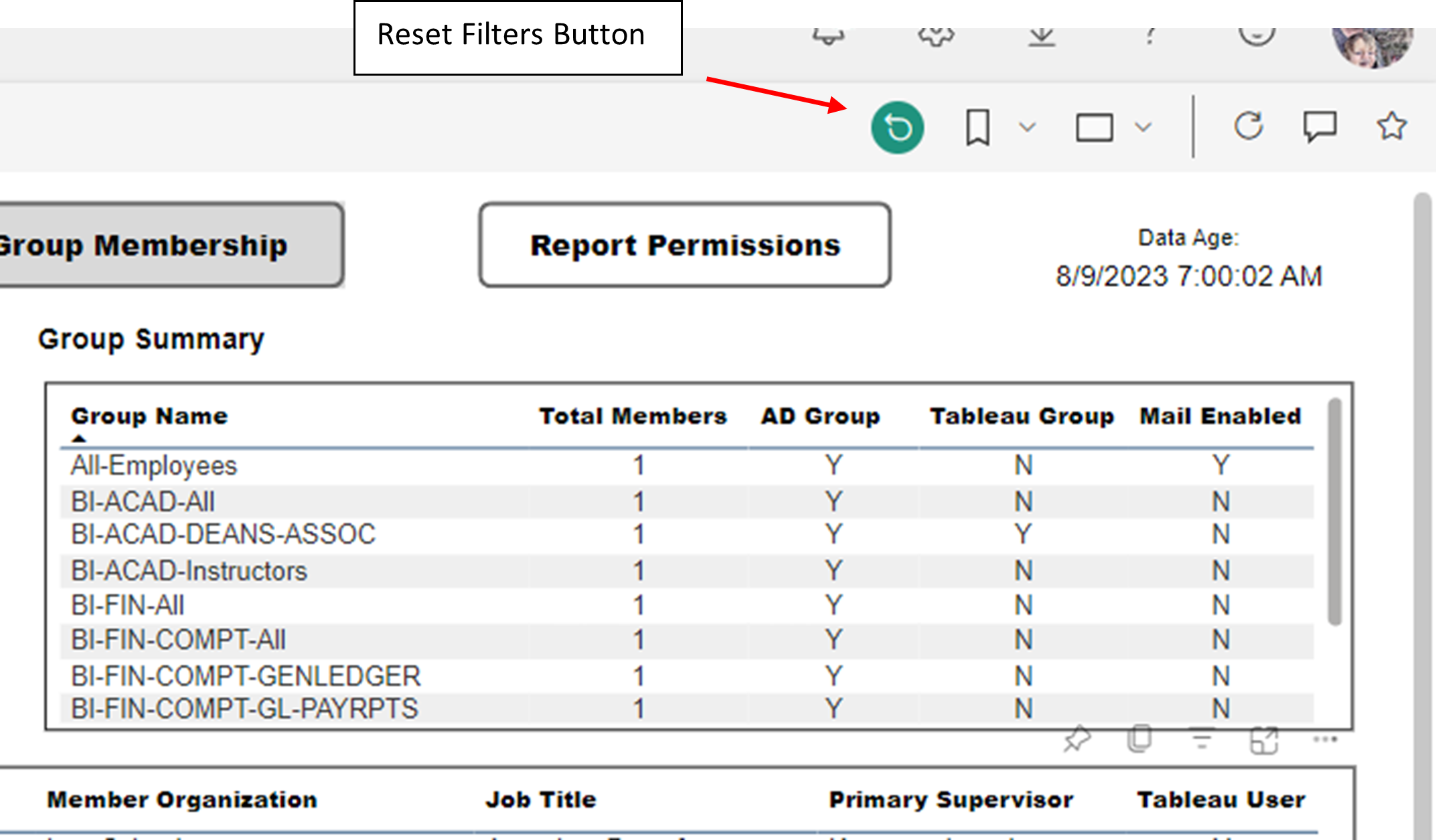This screenshot has width=1436, height=840.
Task: Select the BI-ACAD-DEANS-ASSOC row
Action: 224,534
